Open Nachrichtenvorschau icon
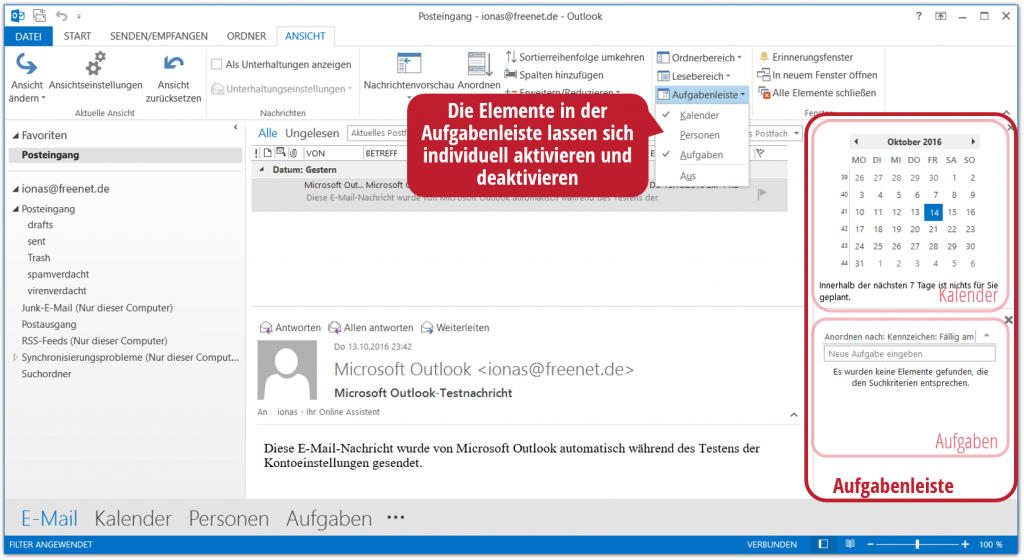1024x560 pixels. pyautogui.click(x=409, y=64)
